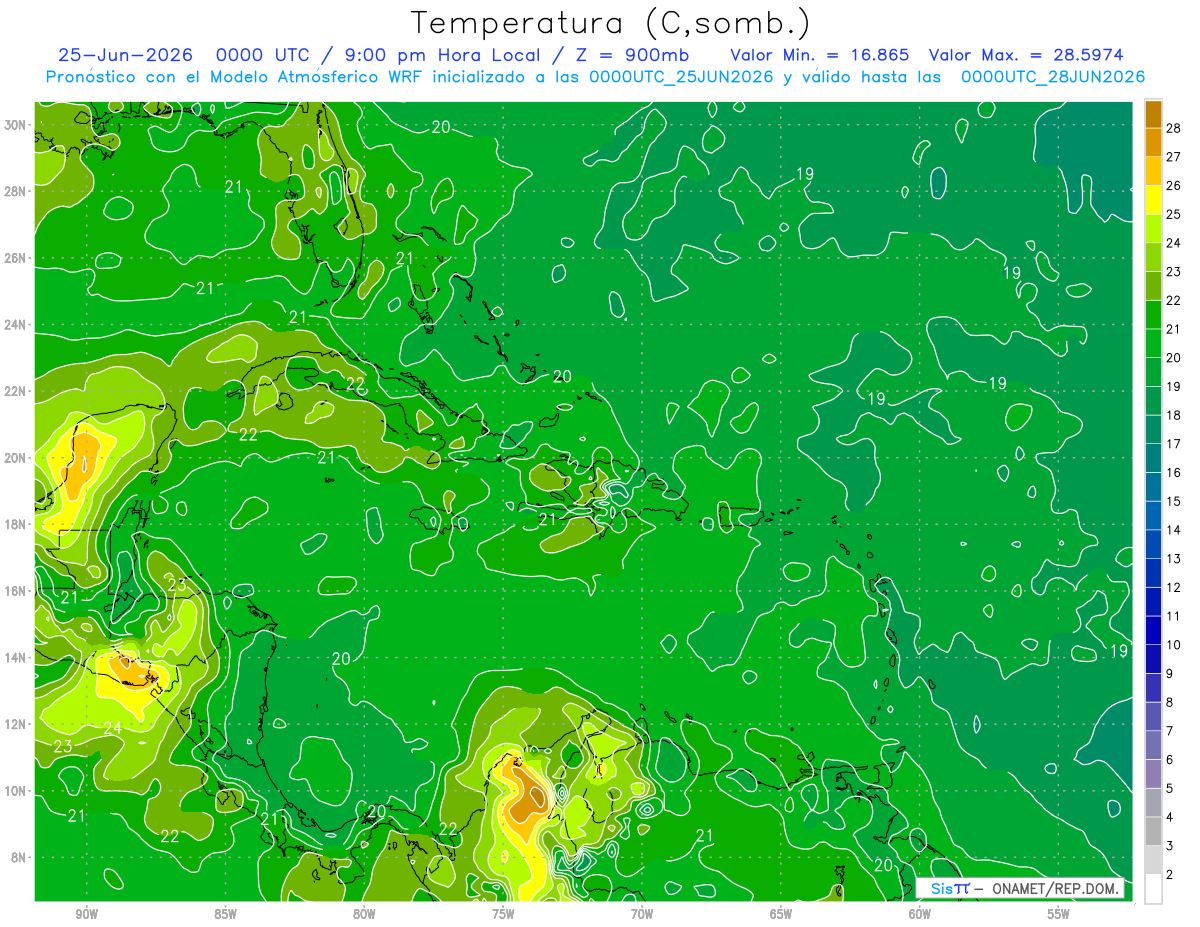
Task: Select the initialization stamp '0000UTC_25JUN2026'
Action: tap(681, 77)
